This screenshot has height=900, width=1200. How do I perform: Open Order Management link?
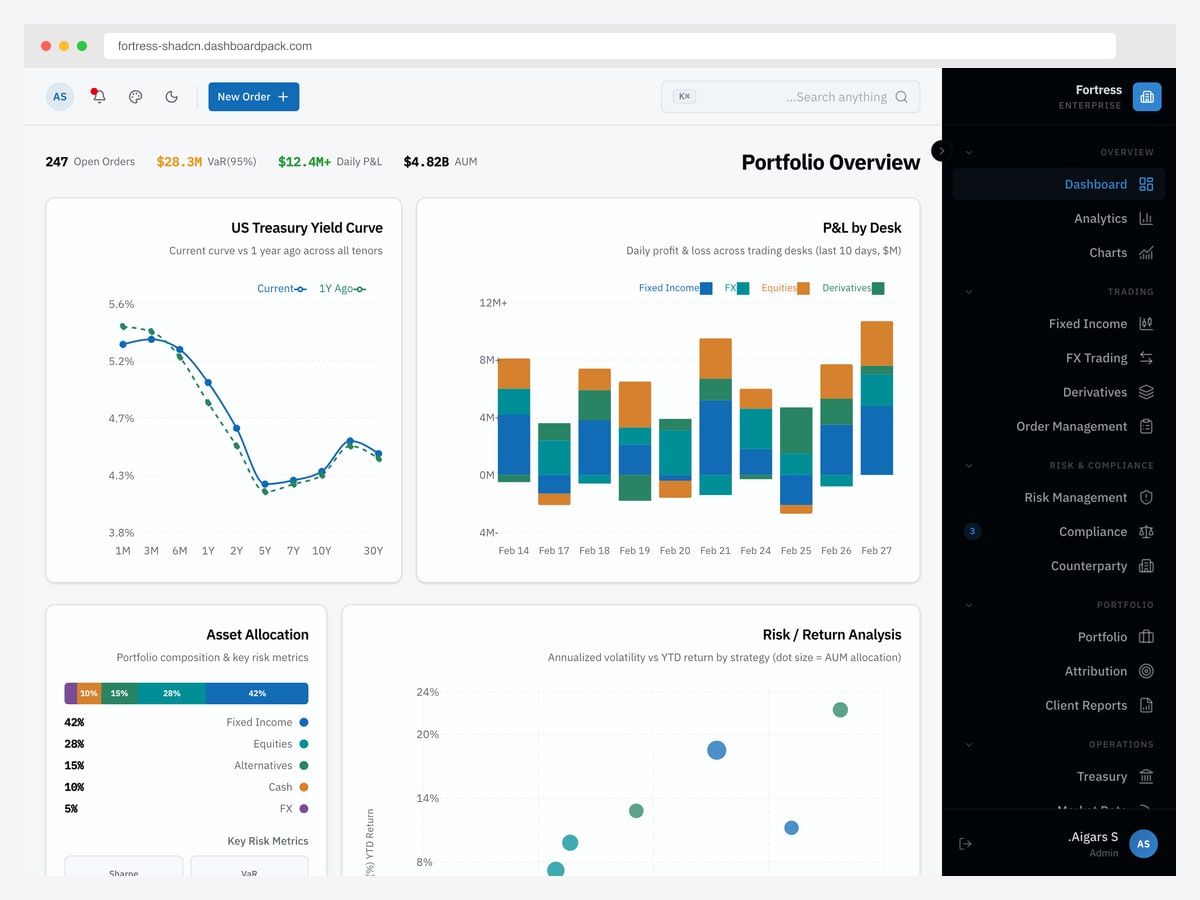click(x=1059, y=426)
